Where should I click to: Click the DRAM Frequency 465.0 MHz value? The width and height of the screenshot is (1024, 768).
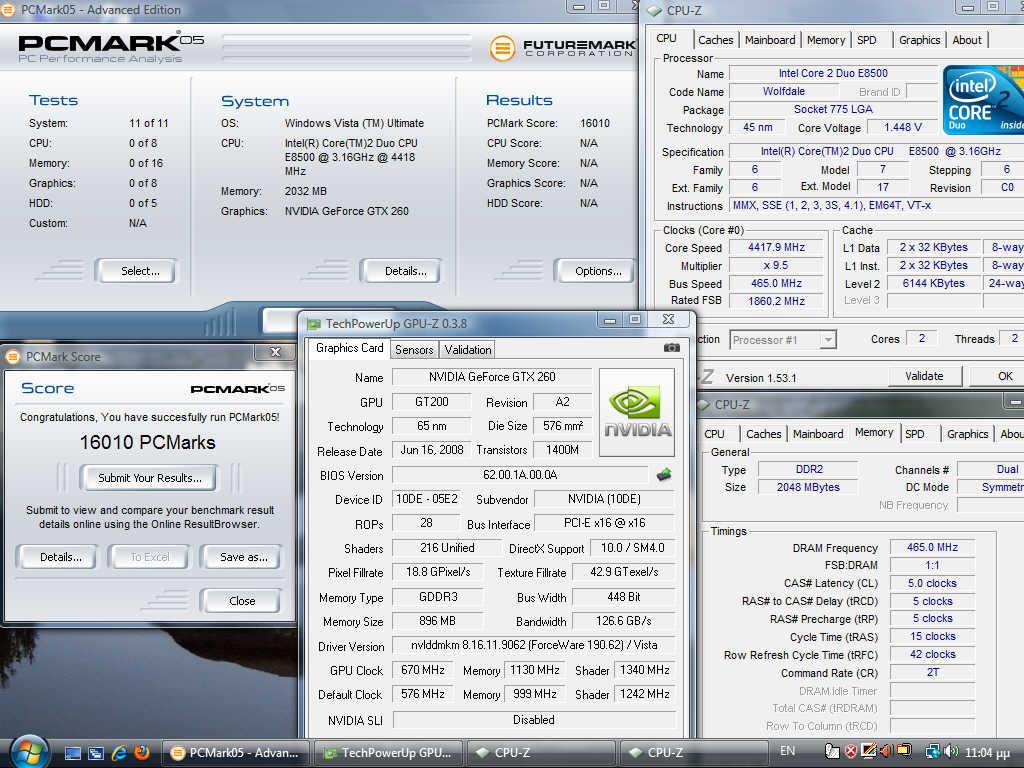(x=932, y=547)
